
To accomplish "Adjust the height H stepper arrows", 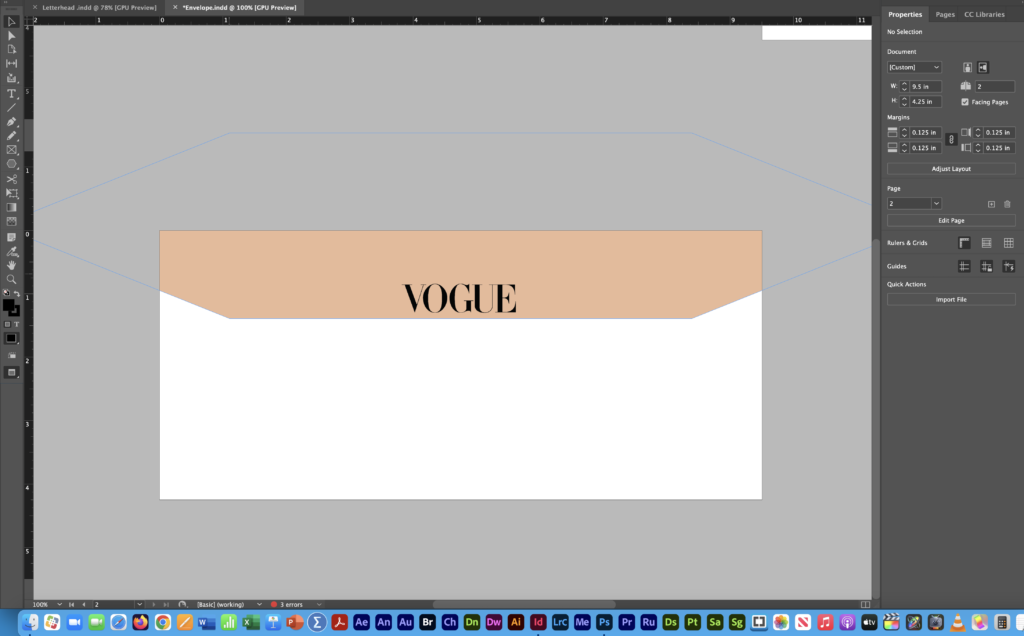I will pyautogui.click(x=904, y=102).
